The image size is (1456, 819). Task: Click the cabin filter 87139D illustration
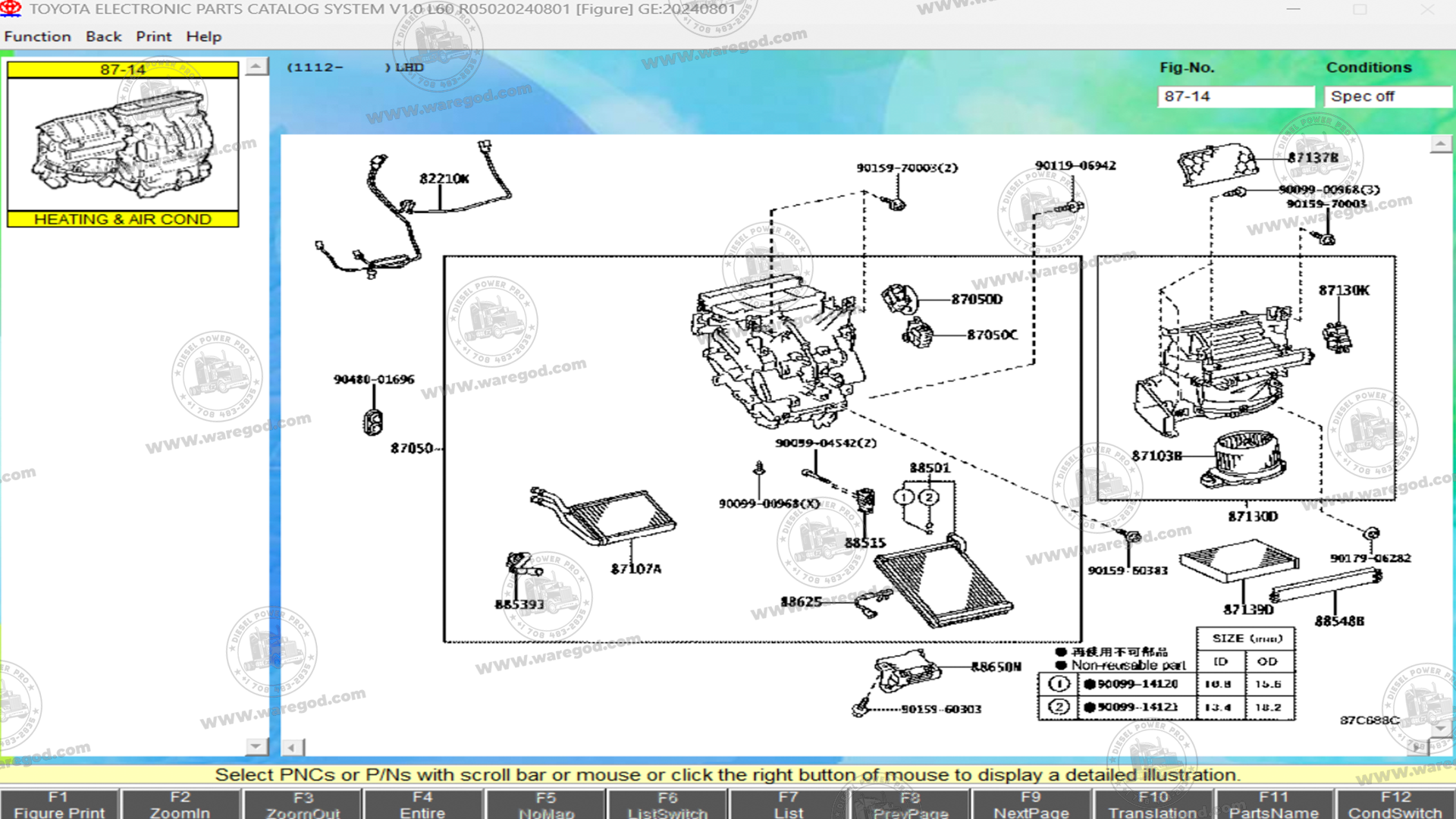click(1240, 560)
